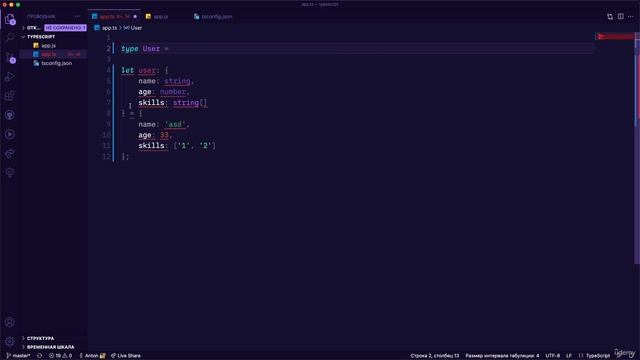Click User symbol in the breadcrumb

coord(136,28)
